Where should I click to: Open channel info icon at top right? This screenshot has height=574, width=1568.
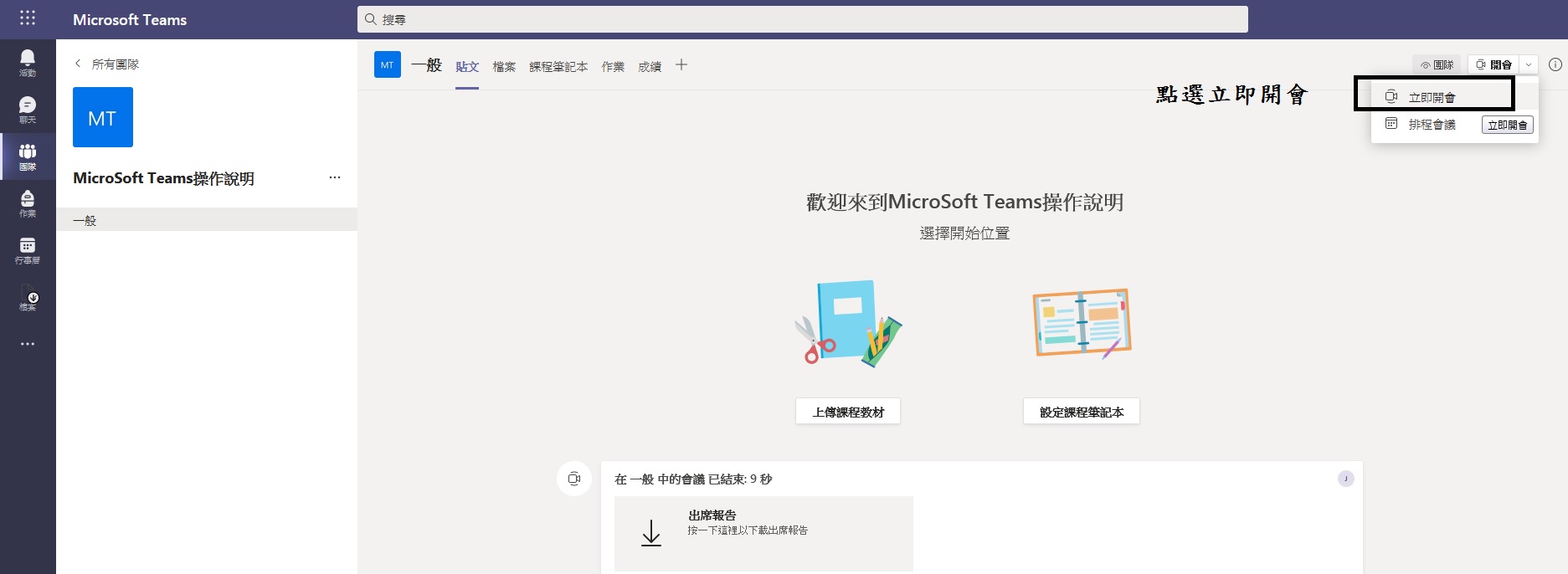(1555, 64)
